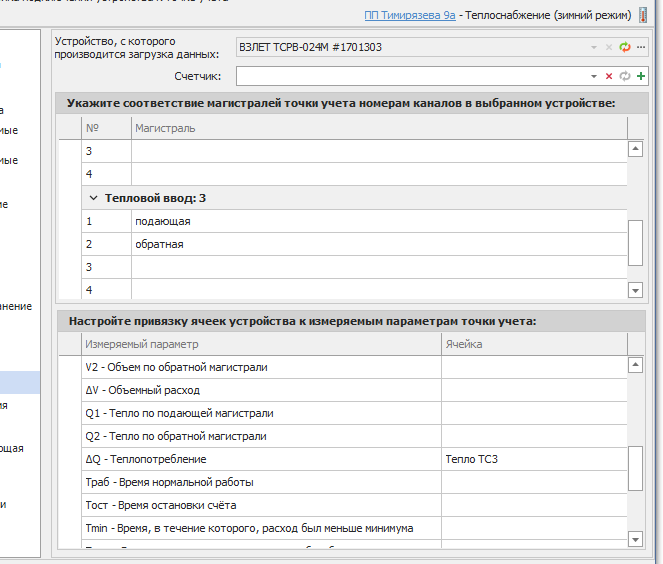Click the gray refresh icon in Счетчик row

point(625,76)
